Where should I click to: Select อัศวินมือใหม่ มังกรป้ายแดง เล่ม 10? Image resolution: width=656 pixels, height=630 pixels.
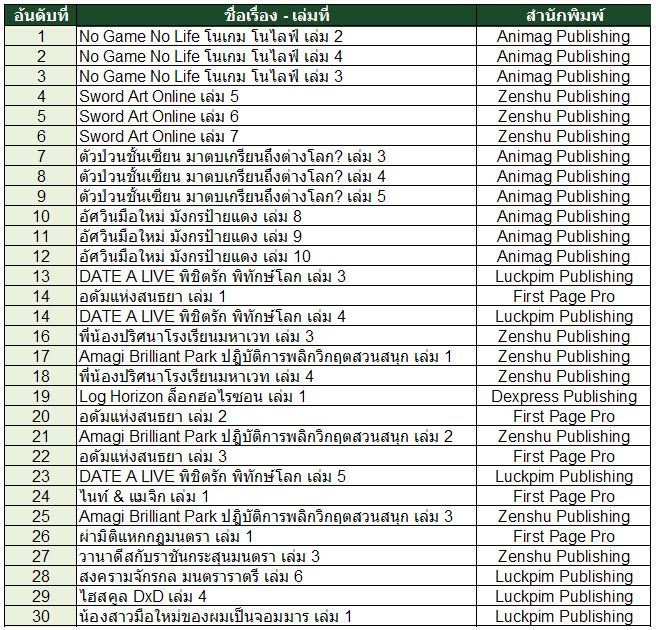point(277,256)
